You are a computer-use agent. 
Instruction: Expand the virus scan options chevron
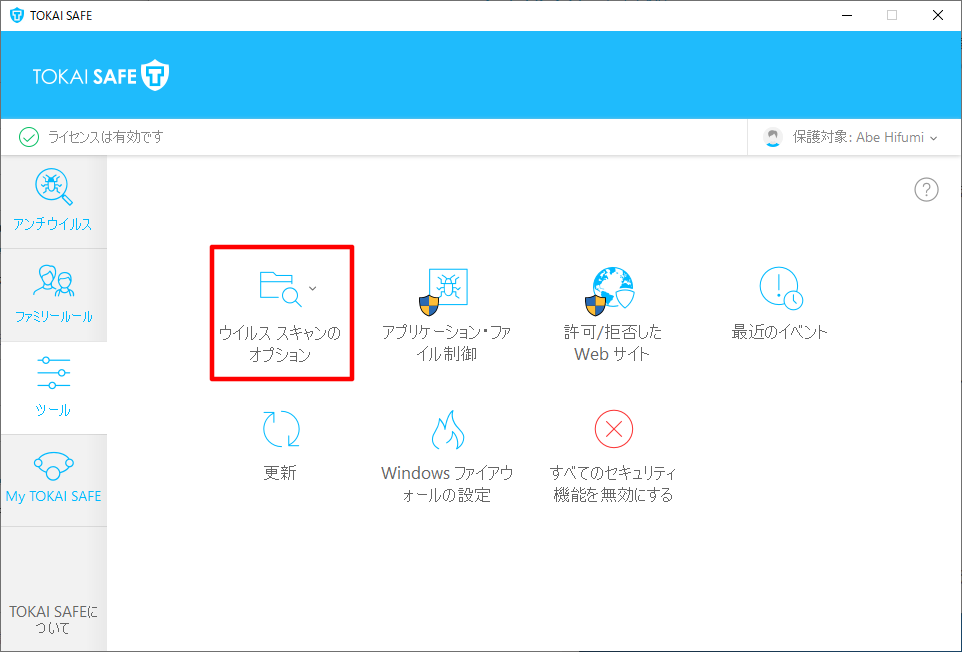coord(313,288)
